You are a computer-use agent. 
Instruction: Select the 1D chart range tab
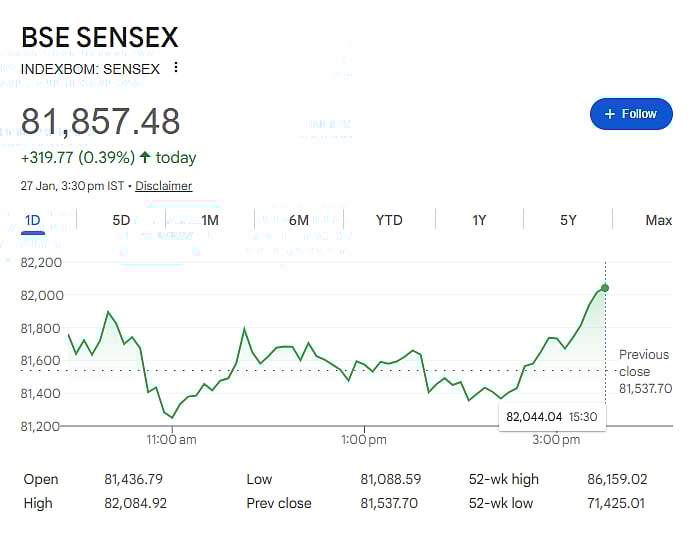pos(32,220)
